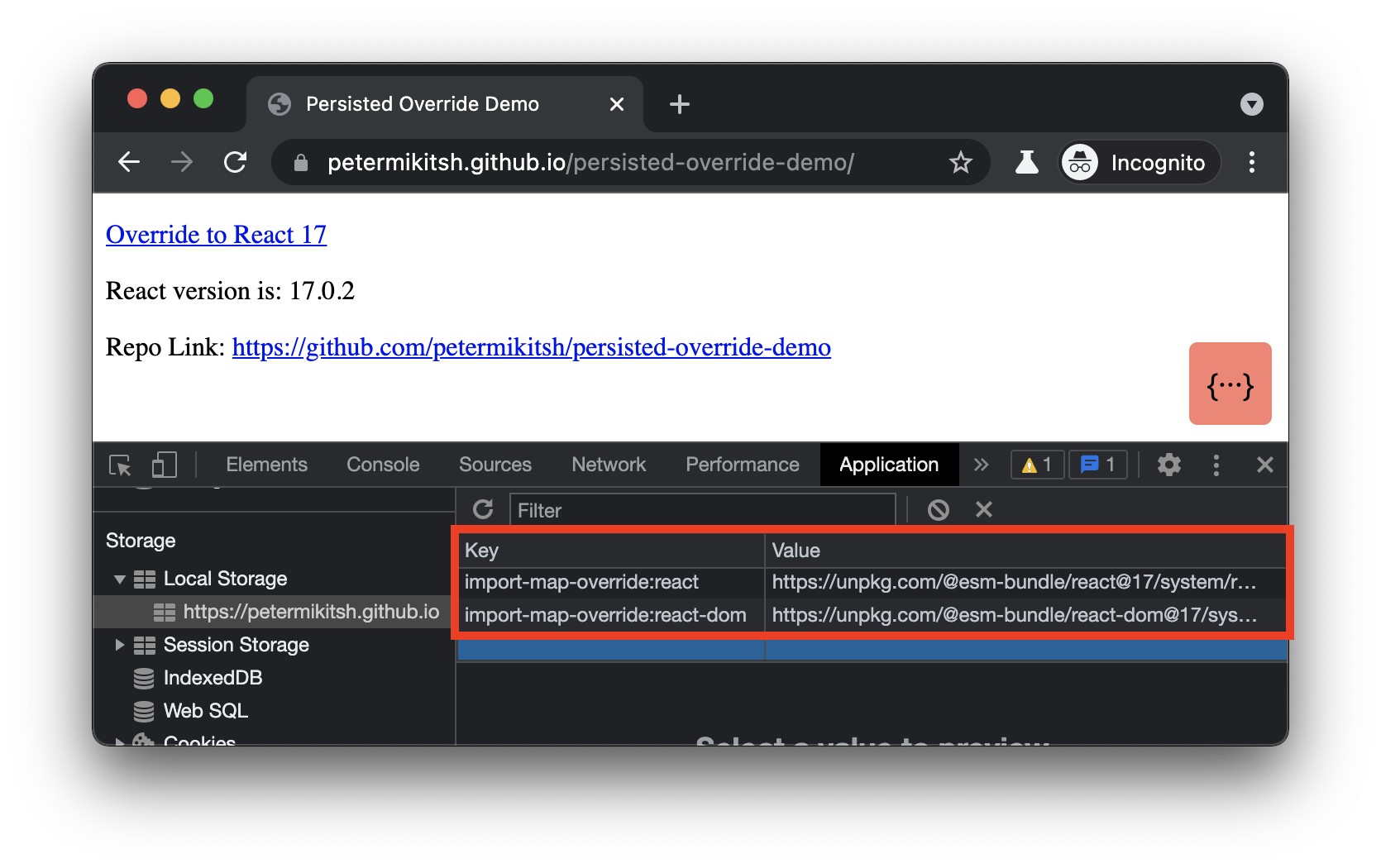Go forward with the browser forward arrow
This screenshot has height=868, width=1381.
tap(182, 162)
